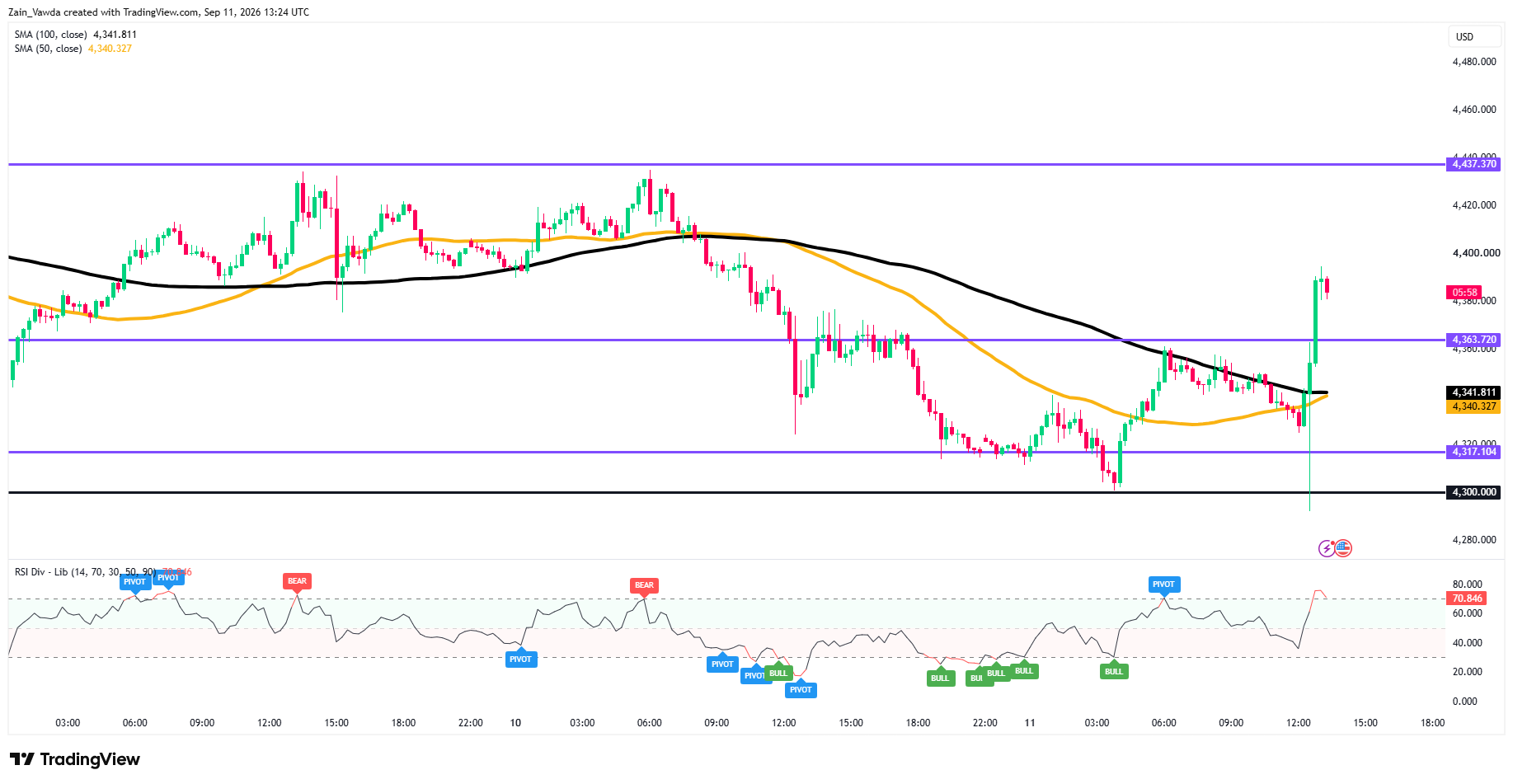
Task: Click the 4,437.370 purple price label
Action: [1474, 164]
